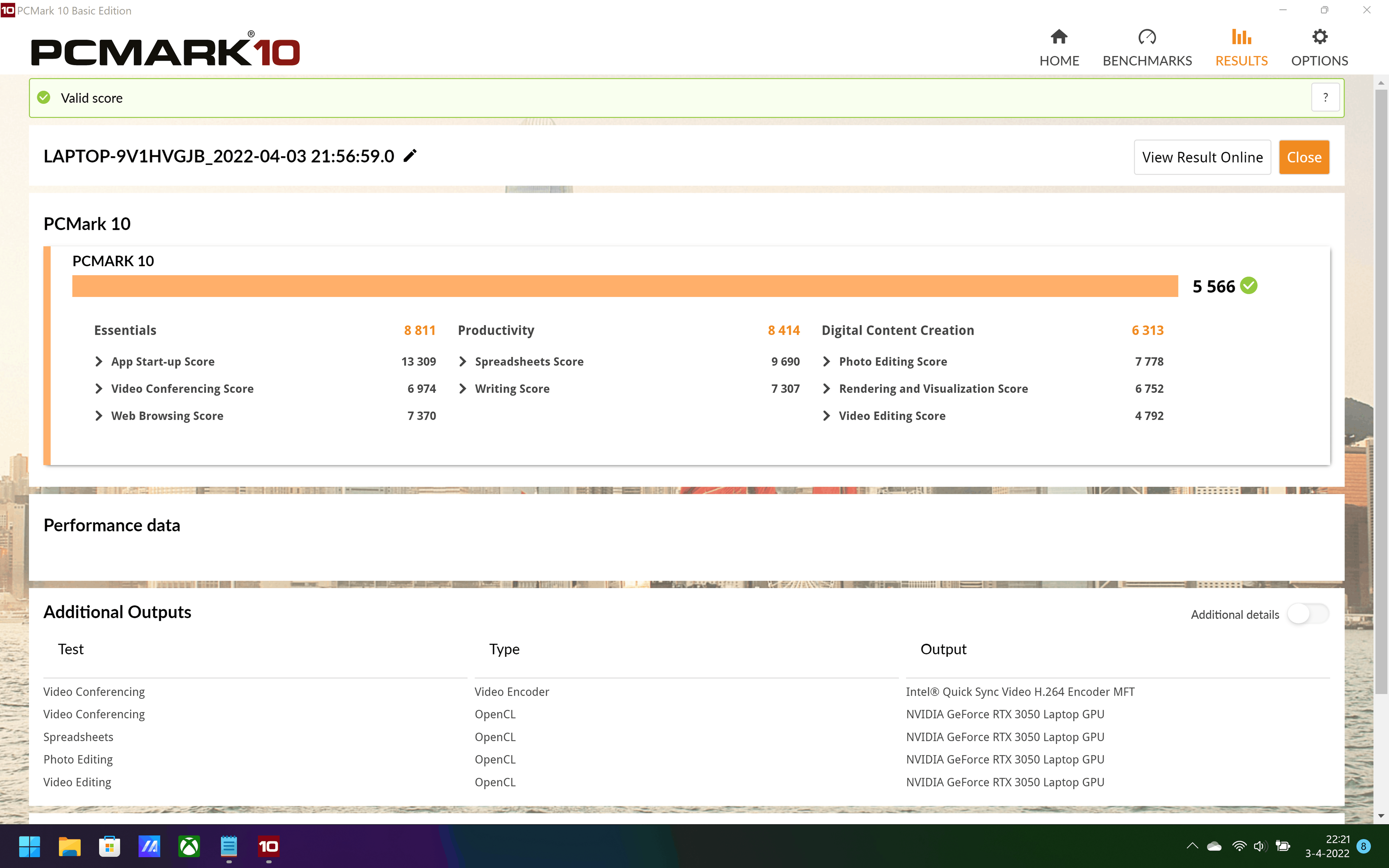Screen dimensions: 1389x868
Task: Click the Performance data heading
Action: (112, 525)
